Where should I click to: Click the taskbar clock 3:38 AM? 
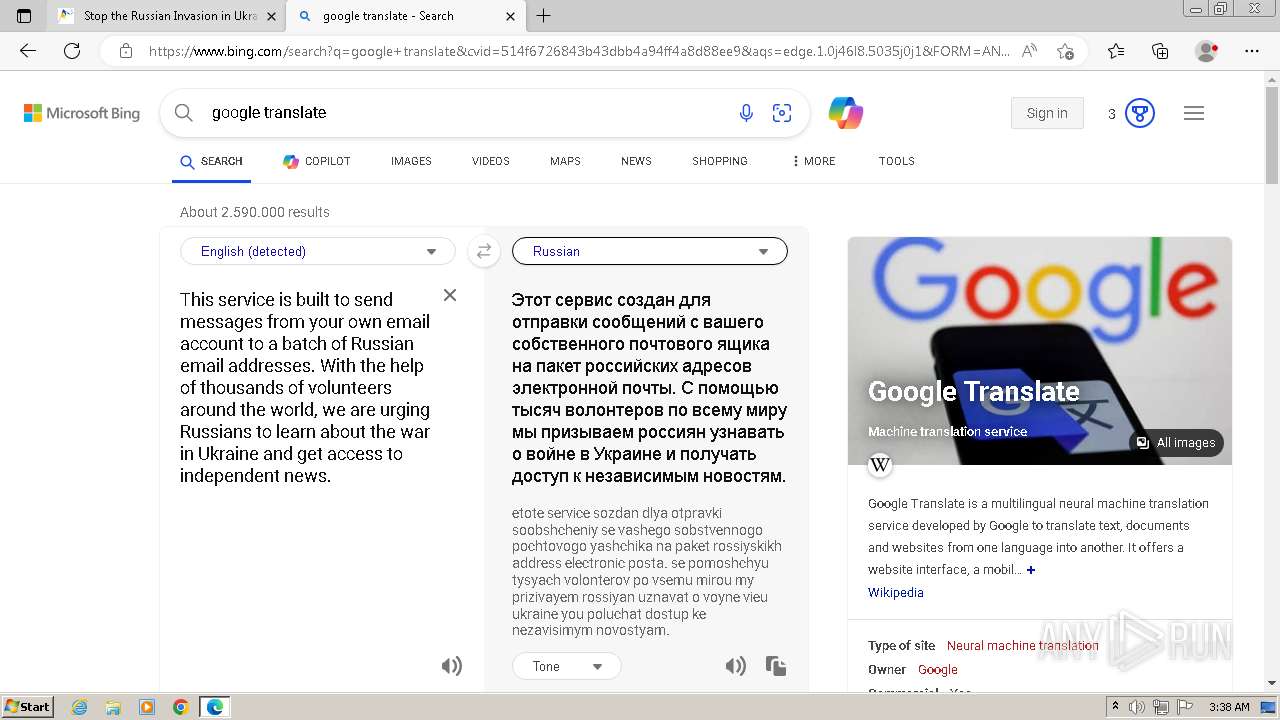click(1229, 707)
